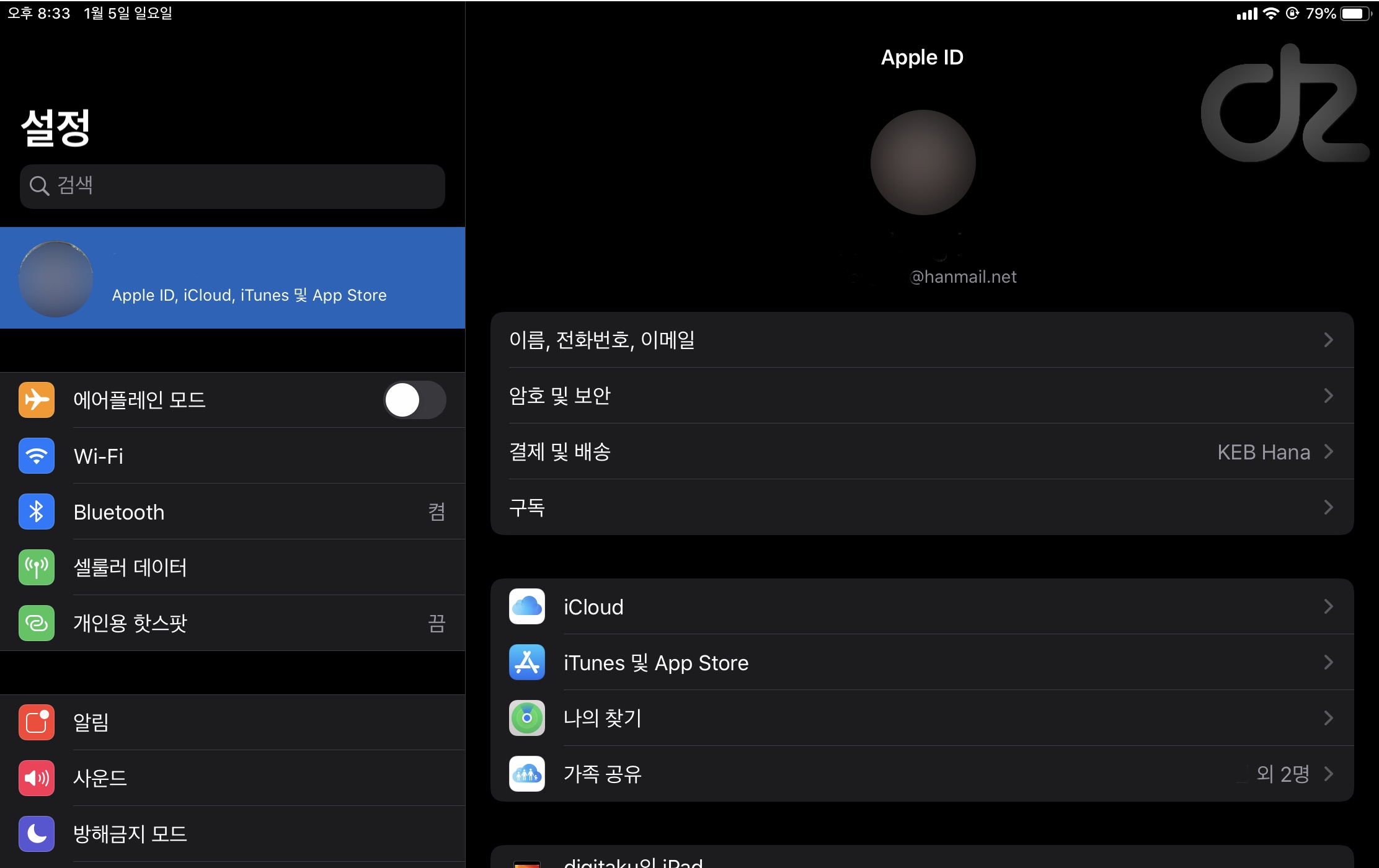
Task: Select the Apple ID account row in sidebar
Action: (x=233, y=278)
